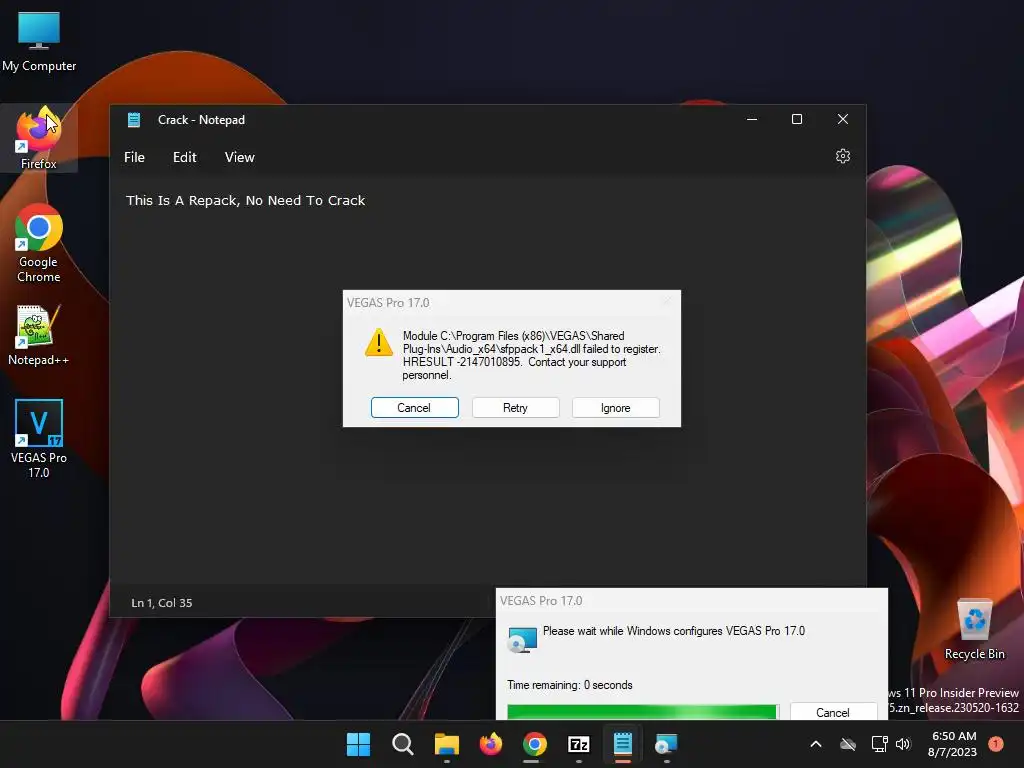Open the notification bell badge

(995, 744)
